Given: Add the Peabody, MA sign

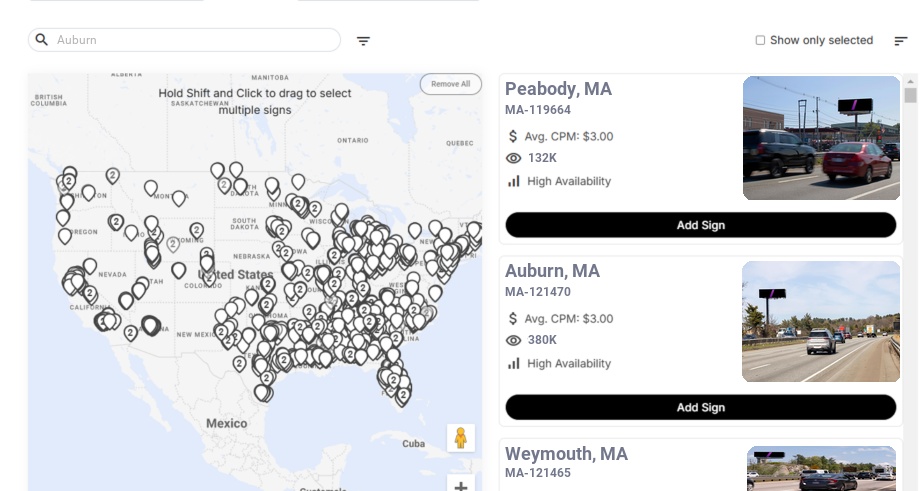Looking at the screenshot, I should [700, 225].
